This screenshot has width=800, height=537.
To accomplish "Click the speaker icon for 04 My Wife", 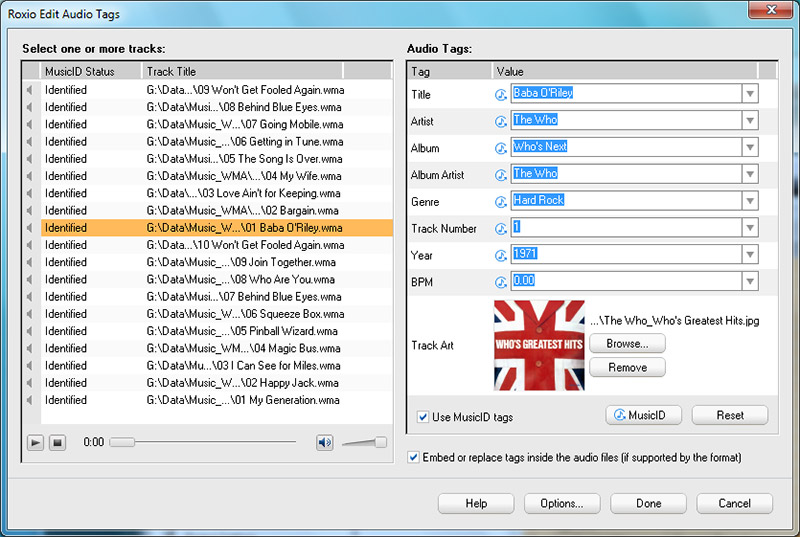I will 30,176.
